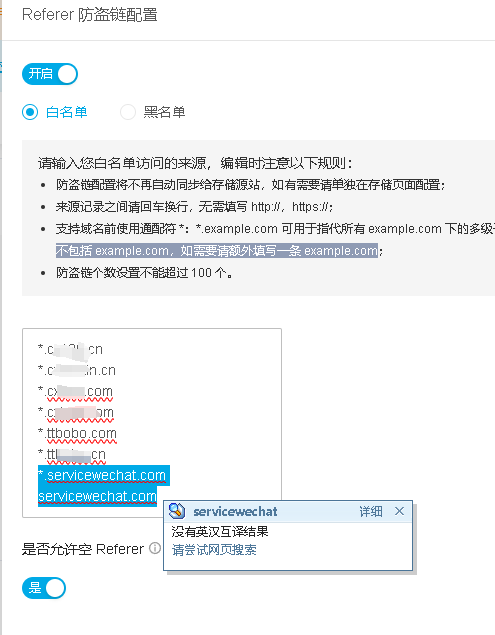
Task: Click the highlighted 不包括 example.com rule text
Action: click(x=217, y=251)
